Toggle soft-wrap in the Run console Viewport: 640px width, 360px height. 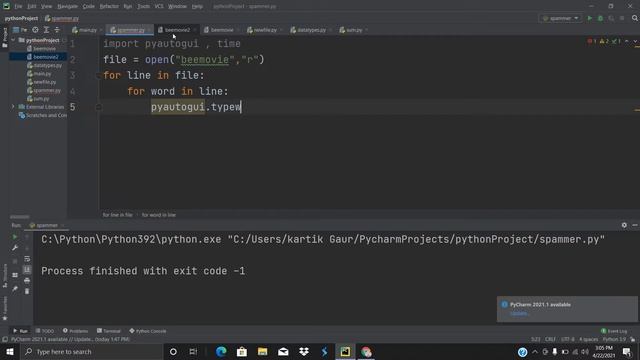(x=27, y=259)
